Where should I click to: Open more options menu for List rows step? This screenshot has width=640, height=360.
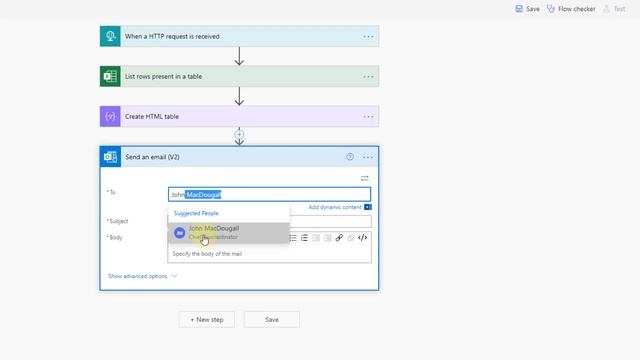(x=368, y=77)
